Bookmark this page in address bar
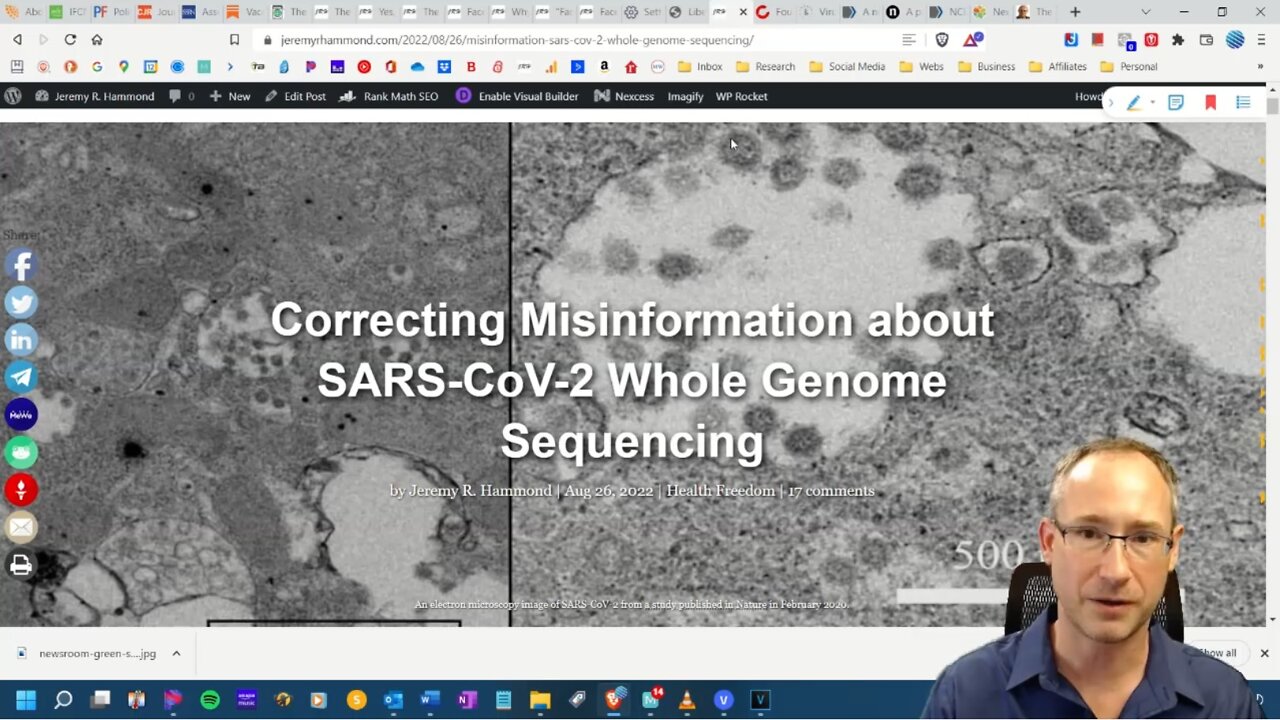Image resolution: width=1280 pixels, height=720 pixels. tap(234, 40)
